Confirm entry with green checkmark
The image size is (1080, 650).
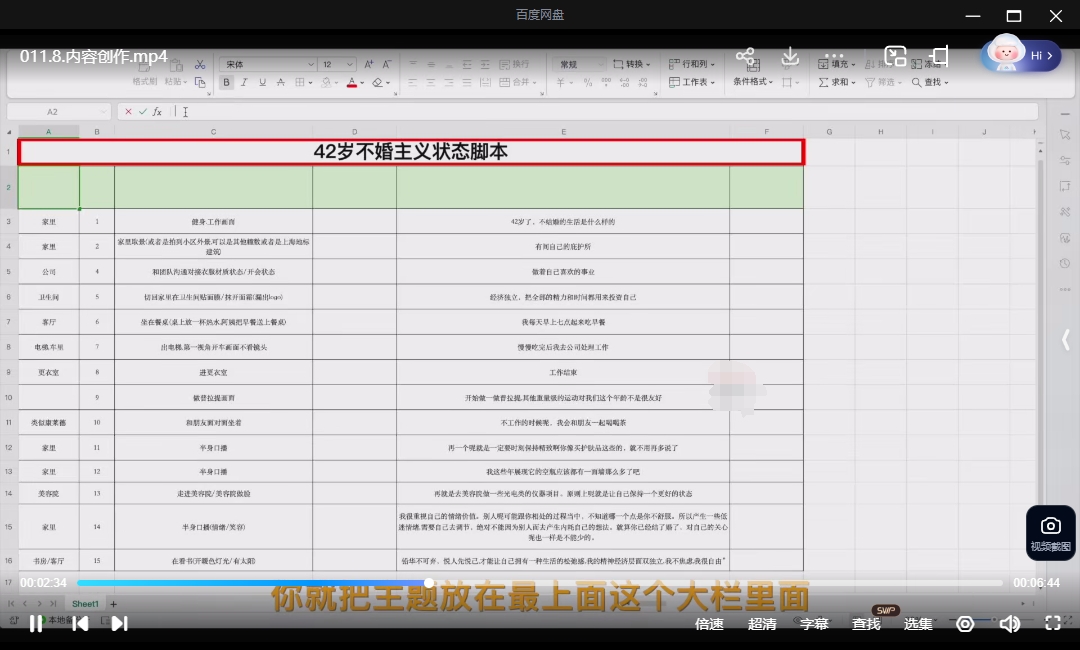point(143,112)
